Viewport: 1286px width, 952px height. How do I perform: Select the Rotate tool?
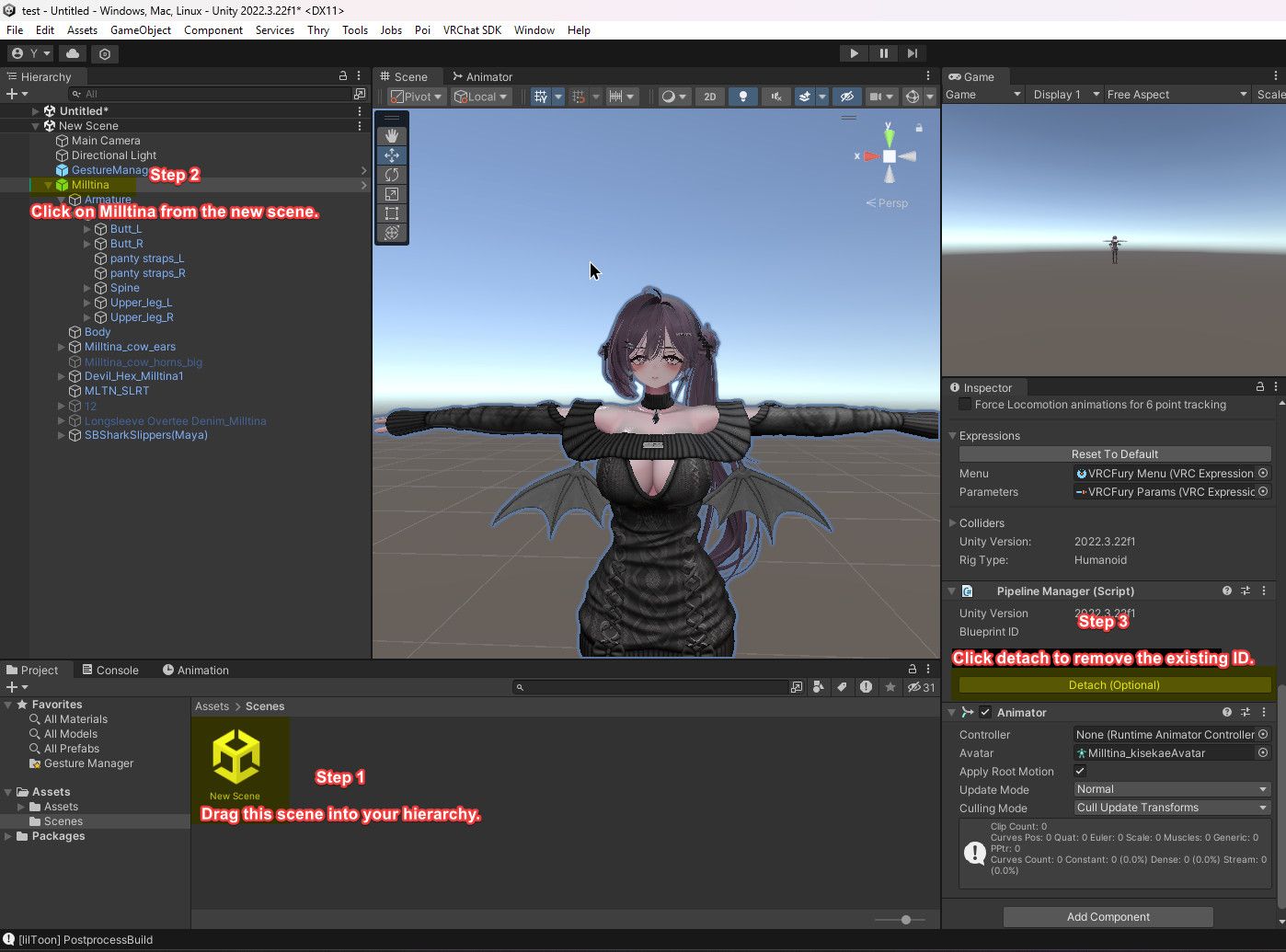(392, 175)
